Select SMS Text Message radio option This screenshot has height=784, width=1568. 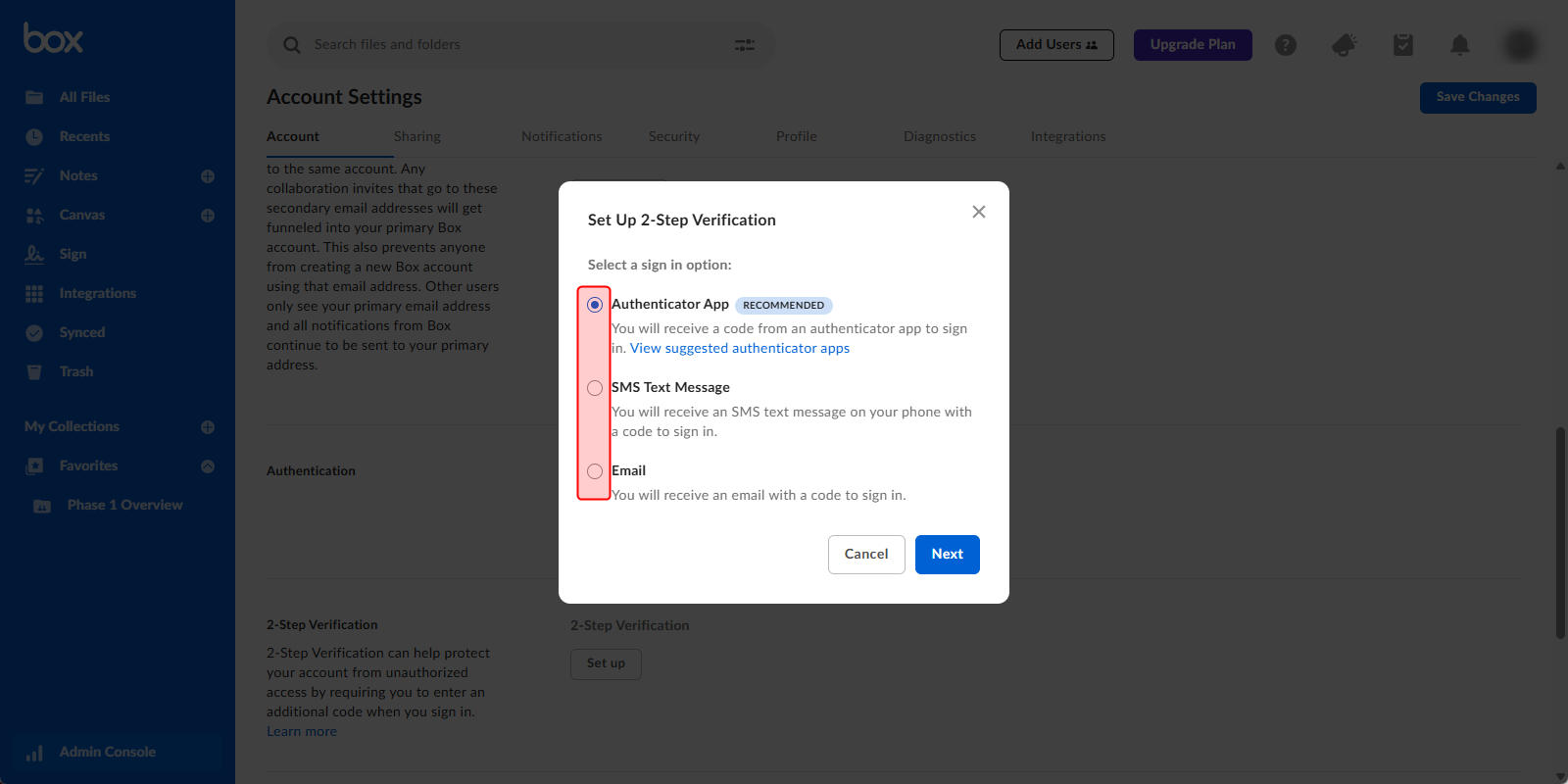[595, 388]
